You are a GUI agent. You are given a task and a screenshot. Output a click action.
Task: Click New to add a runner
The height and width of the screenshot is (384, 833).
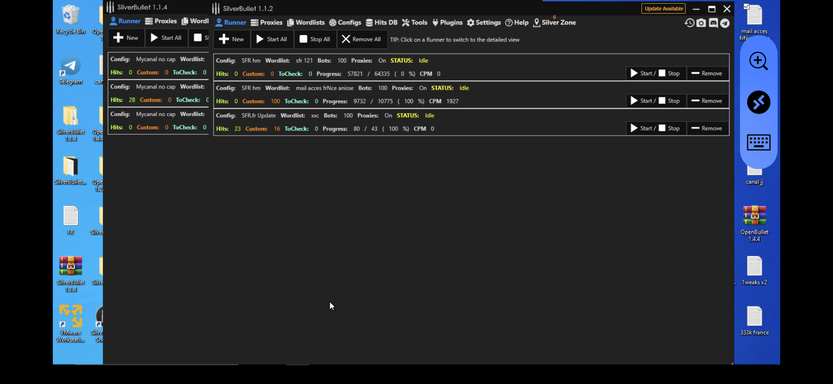pos(232,39)
